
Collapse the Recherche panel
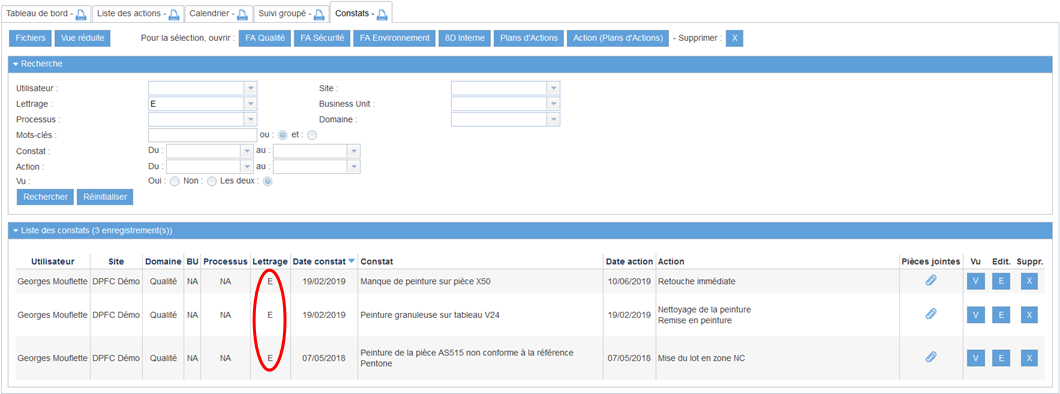(x=16, y=64)
